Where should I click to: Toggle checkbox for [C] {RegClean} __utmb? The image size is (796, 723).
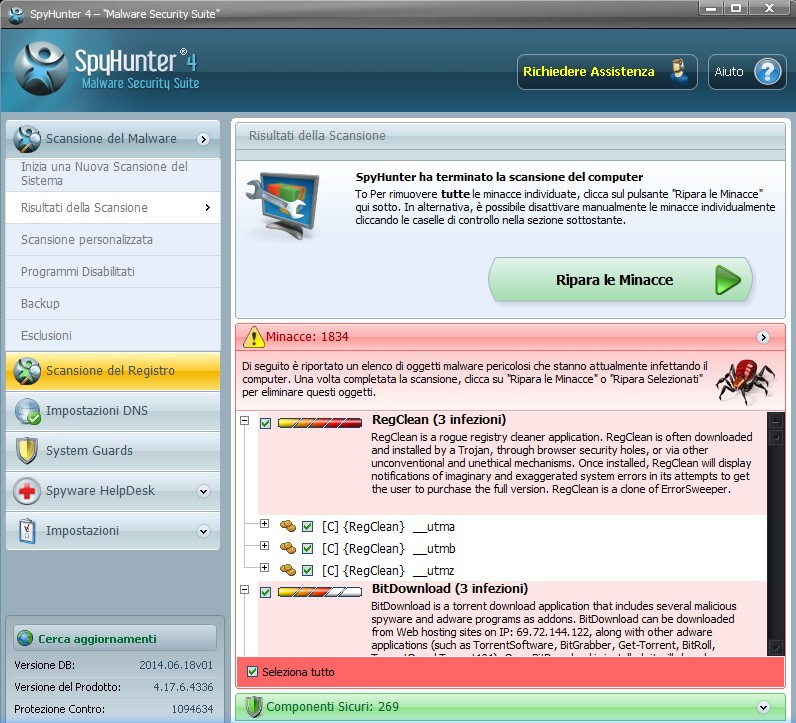308,548
